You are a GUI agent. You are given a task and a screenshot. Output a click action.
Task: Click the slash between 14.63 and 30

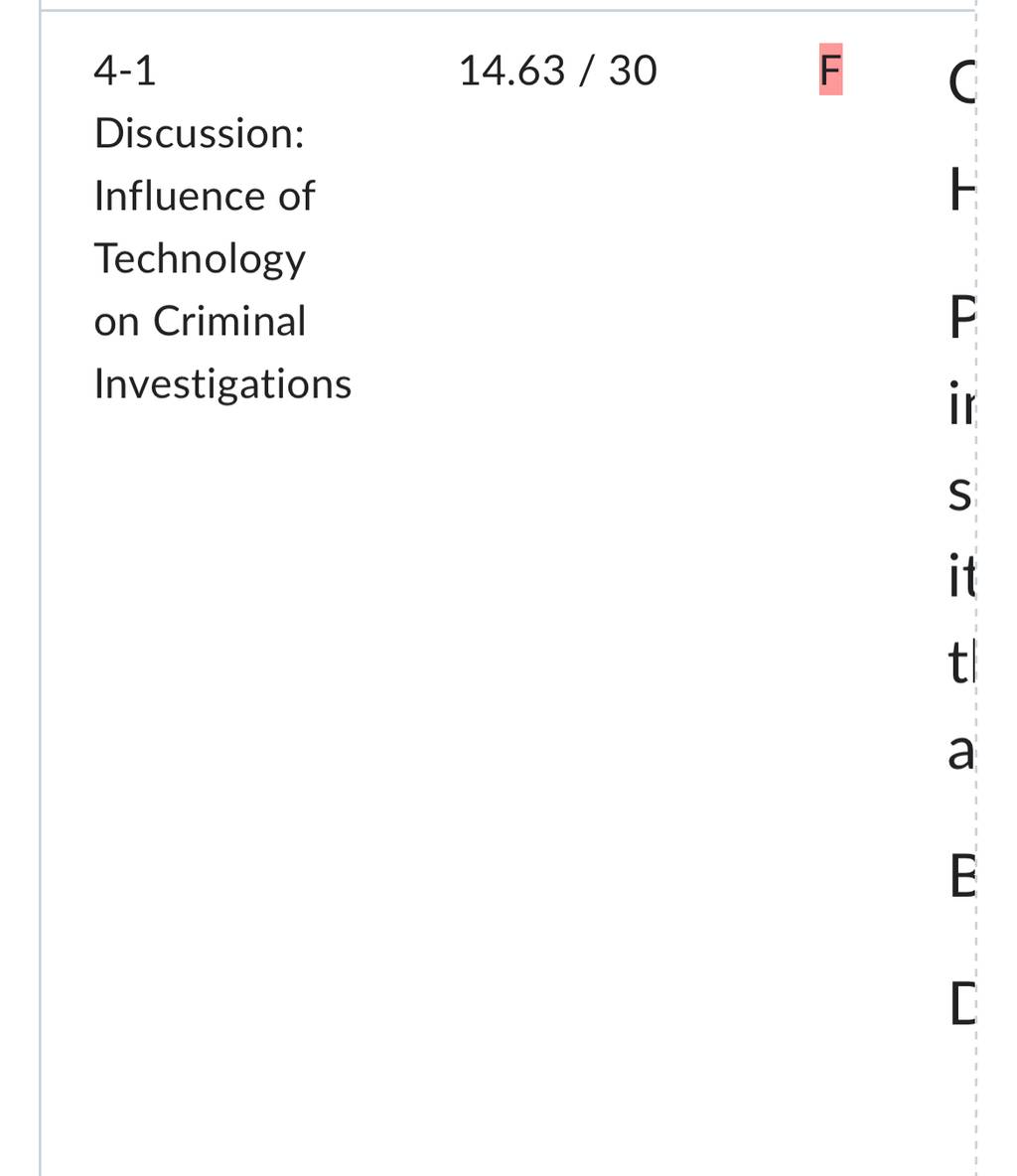point(587,71)
